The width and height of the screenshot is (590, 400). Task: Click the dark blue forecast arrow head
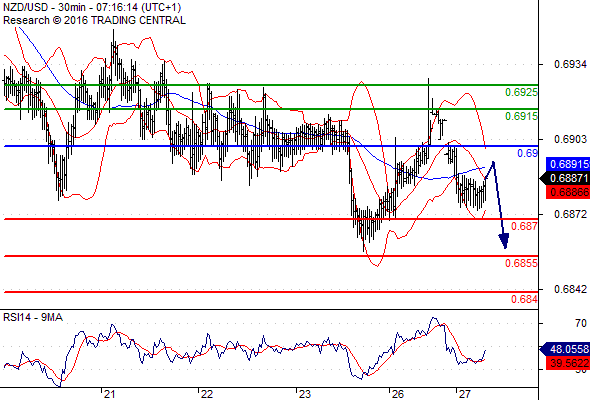coord(504,241)
